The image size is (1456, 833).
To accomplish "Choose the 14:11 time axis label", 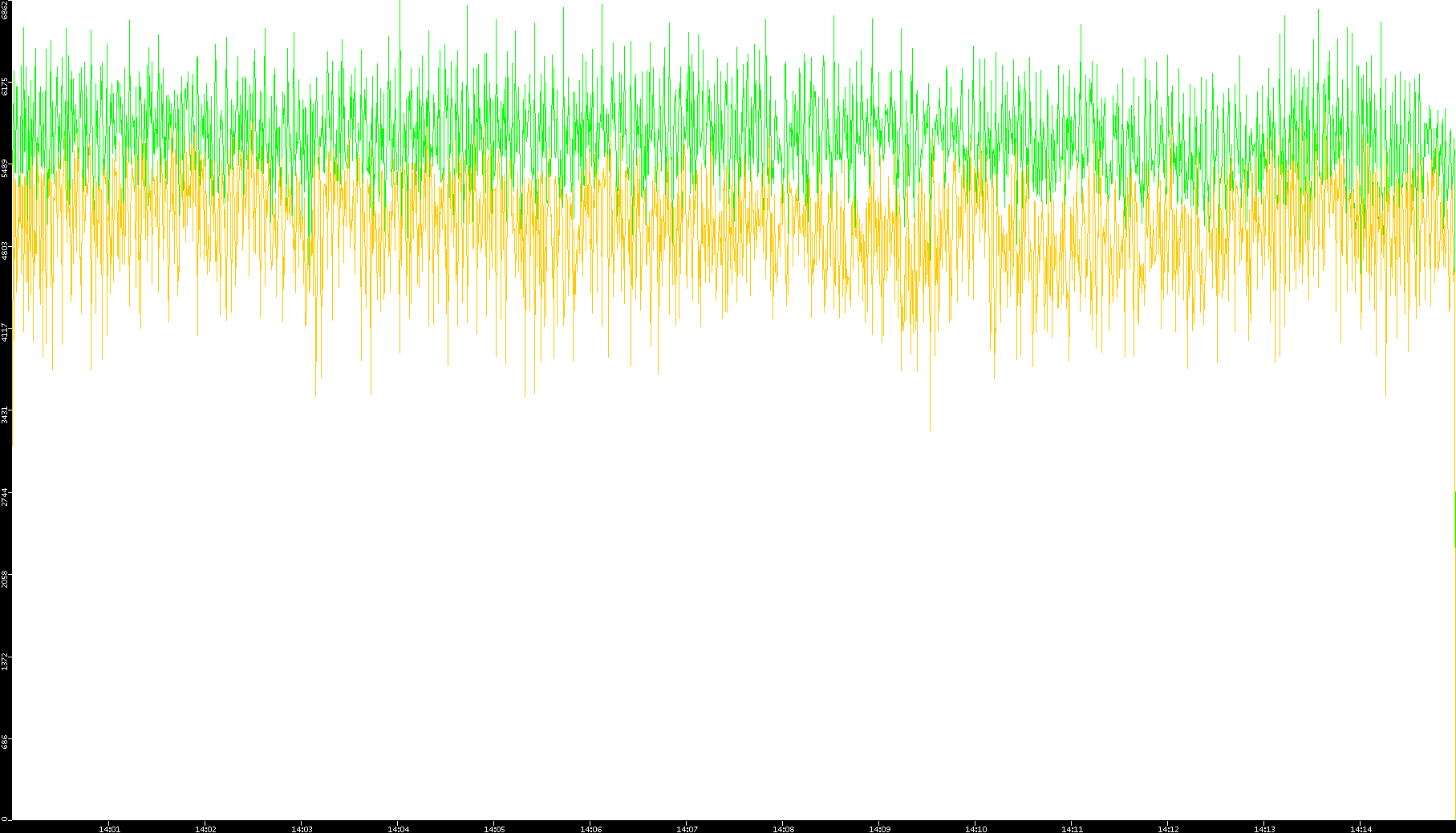I will [1072, 829].
